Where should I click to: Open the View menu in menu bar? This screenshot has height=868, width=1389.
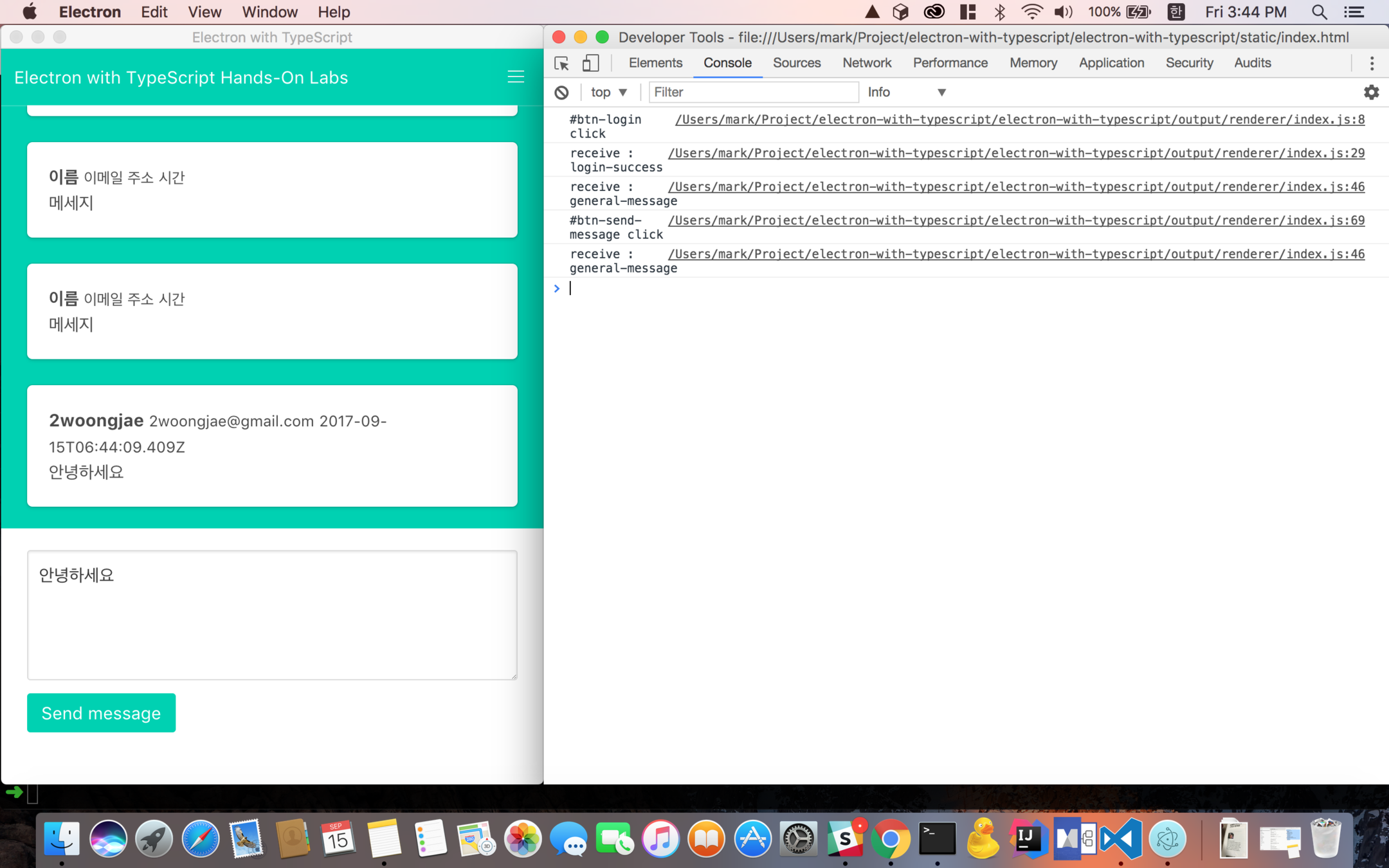pyautogui.click(x=204, y=12)
